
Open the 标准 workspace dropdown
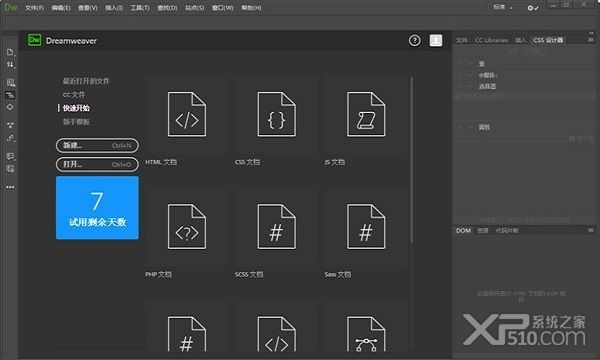[x=503, y=7]
